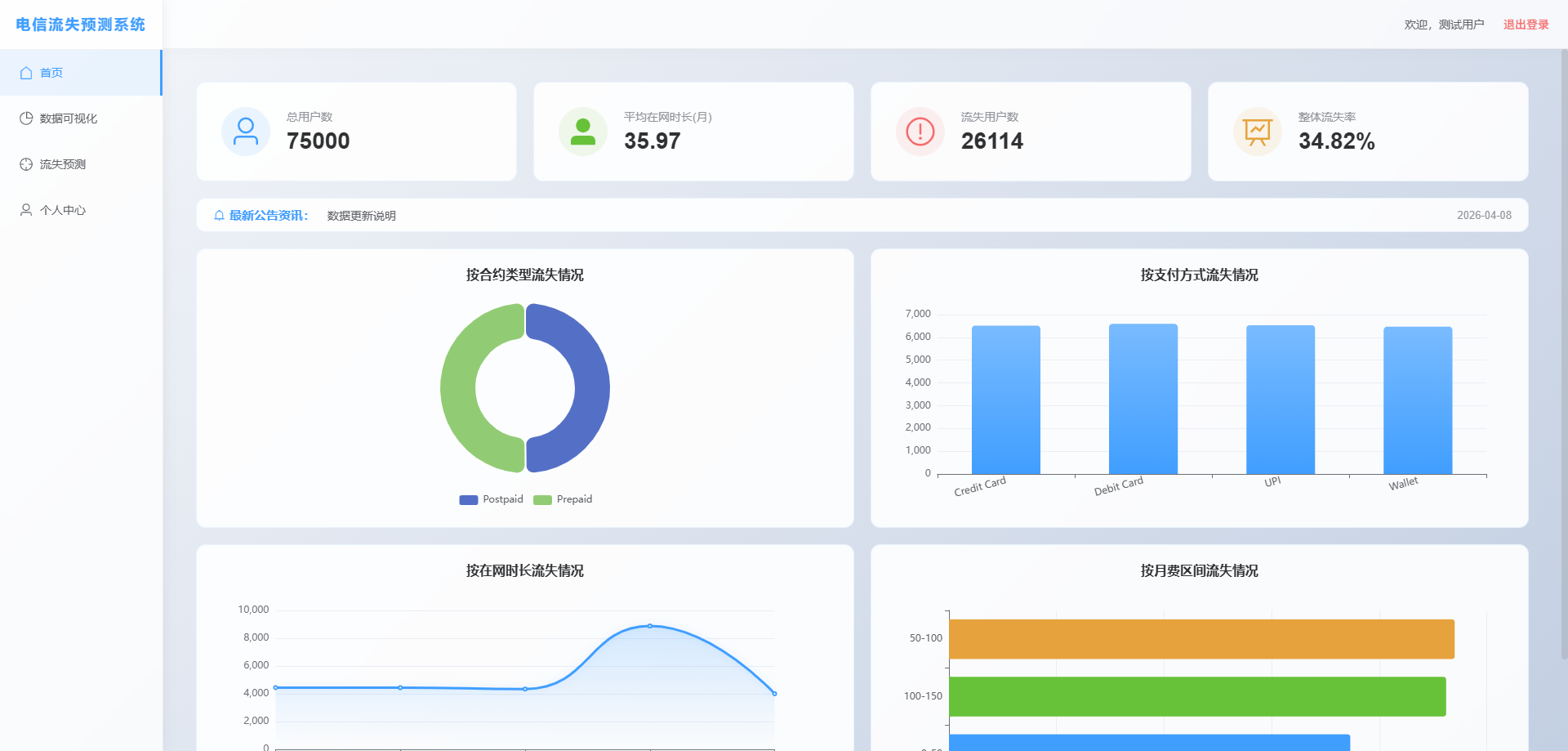
Task: Open the 数据更新说明 announcement
Action: point(361,216)
